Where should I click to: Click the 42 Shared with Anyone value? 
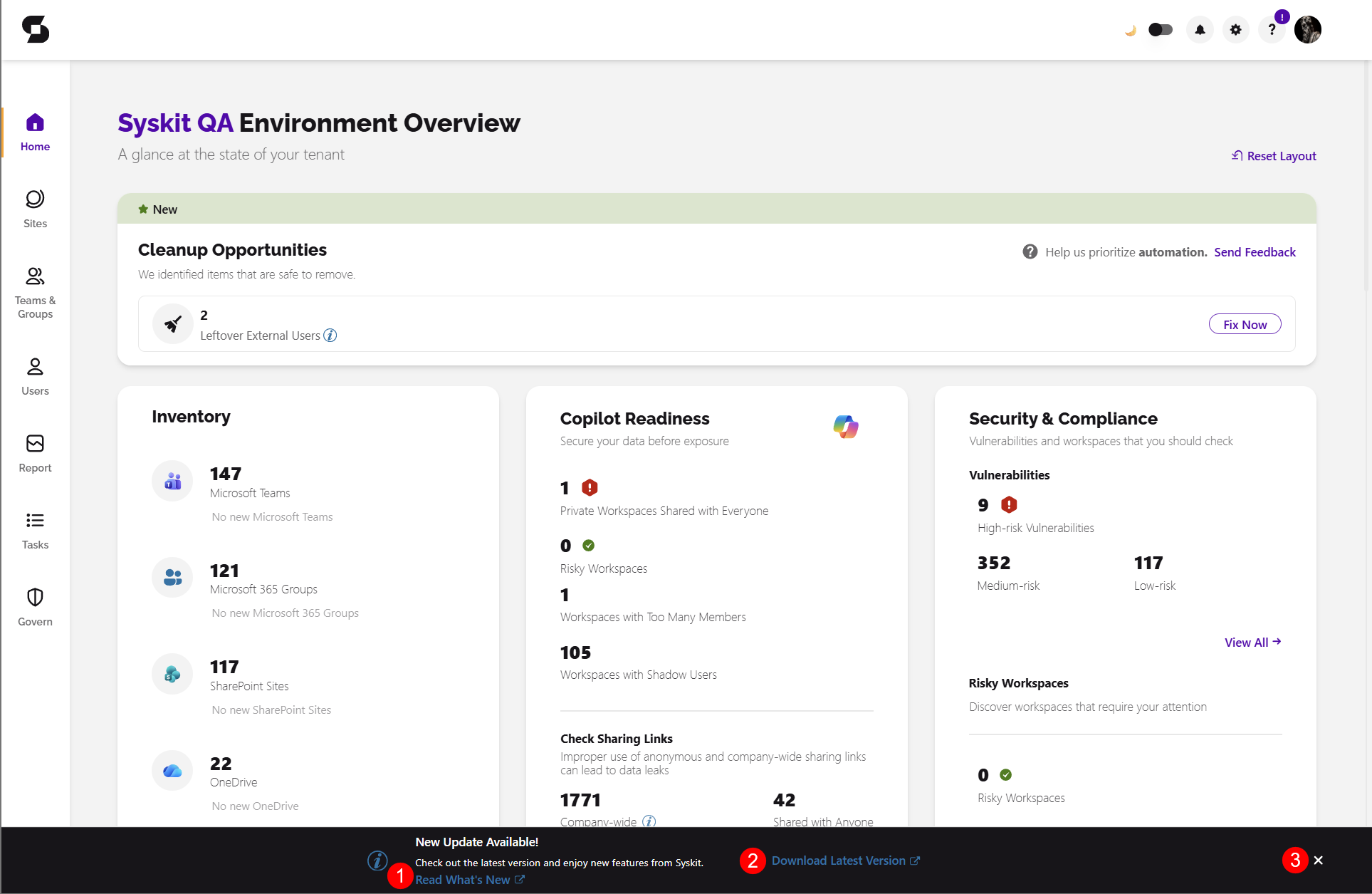coord(784,800)
